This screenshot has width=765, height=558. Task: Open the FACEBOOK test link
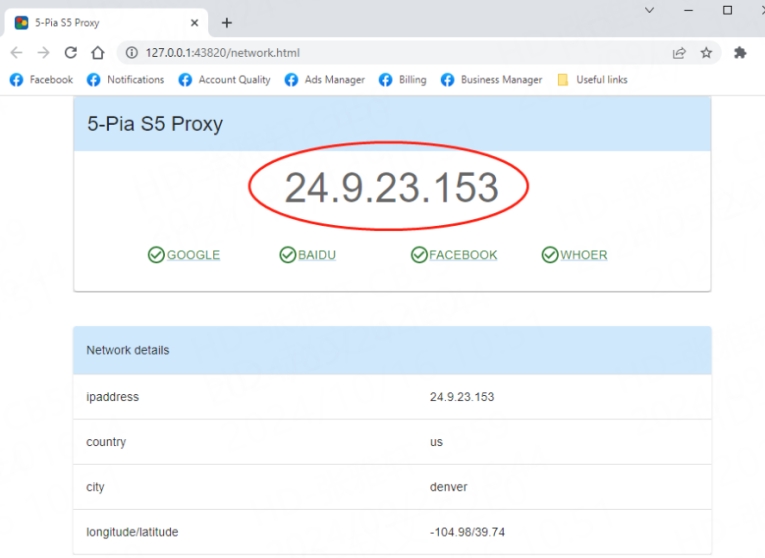pyautogui.click(x=463, y=255)
